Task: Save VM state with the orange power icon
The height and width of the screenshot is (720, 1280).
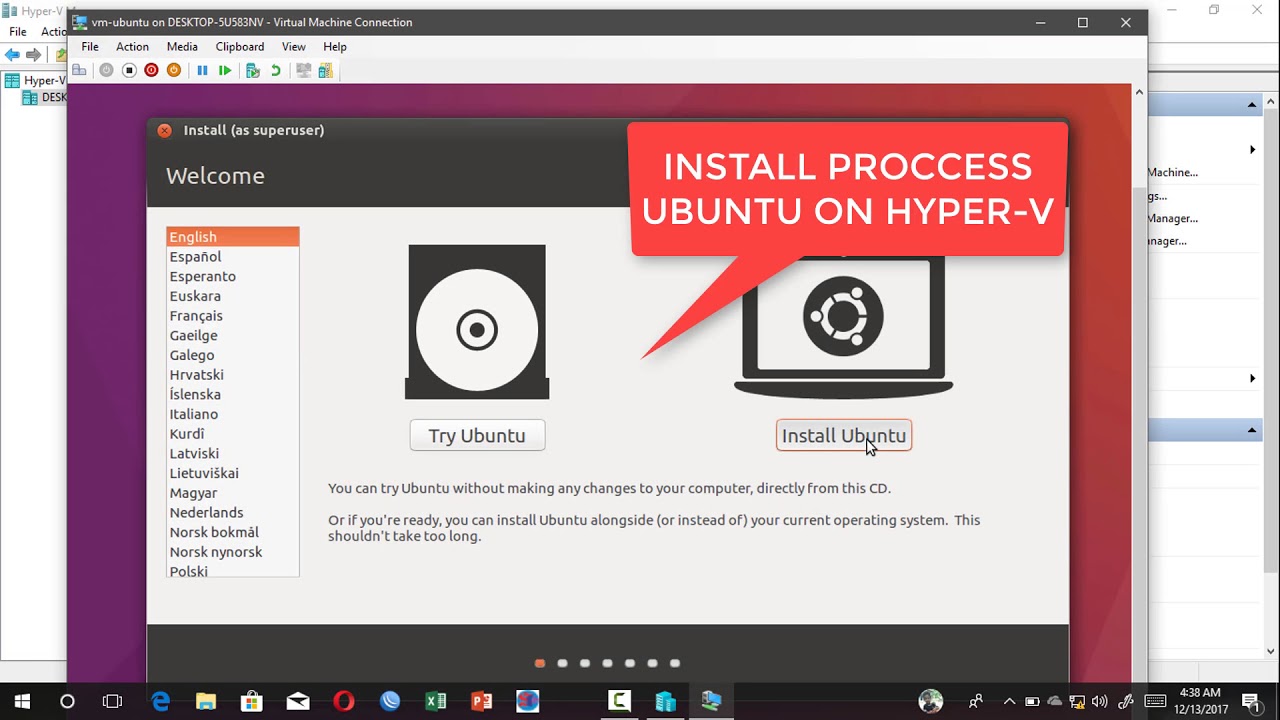Action: point(174,70)
